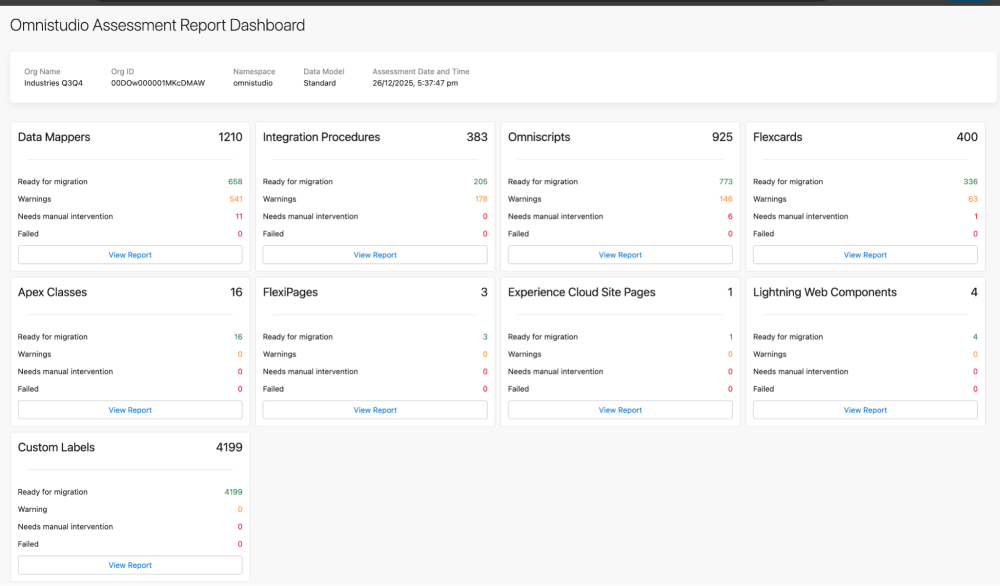The width and height of the screenshot is (1000, 586).
Task: Click Apex Classes ready for migration count 16
Action: [x=238, y=337]
